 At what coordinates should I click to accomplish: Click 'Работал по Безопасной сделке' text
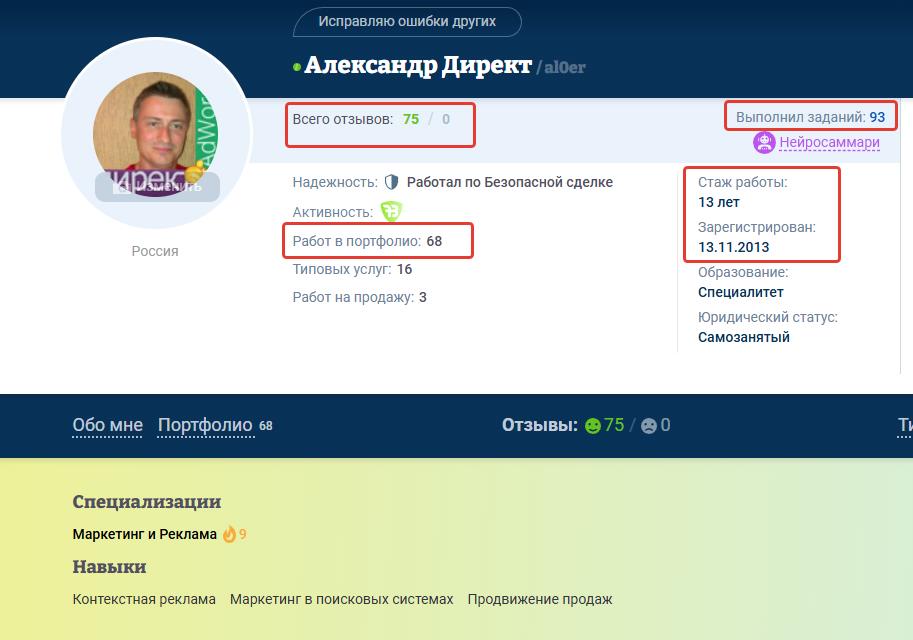click(x=509, y=182)
